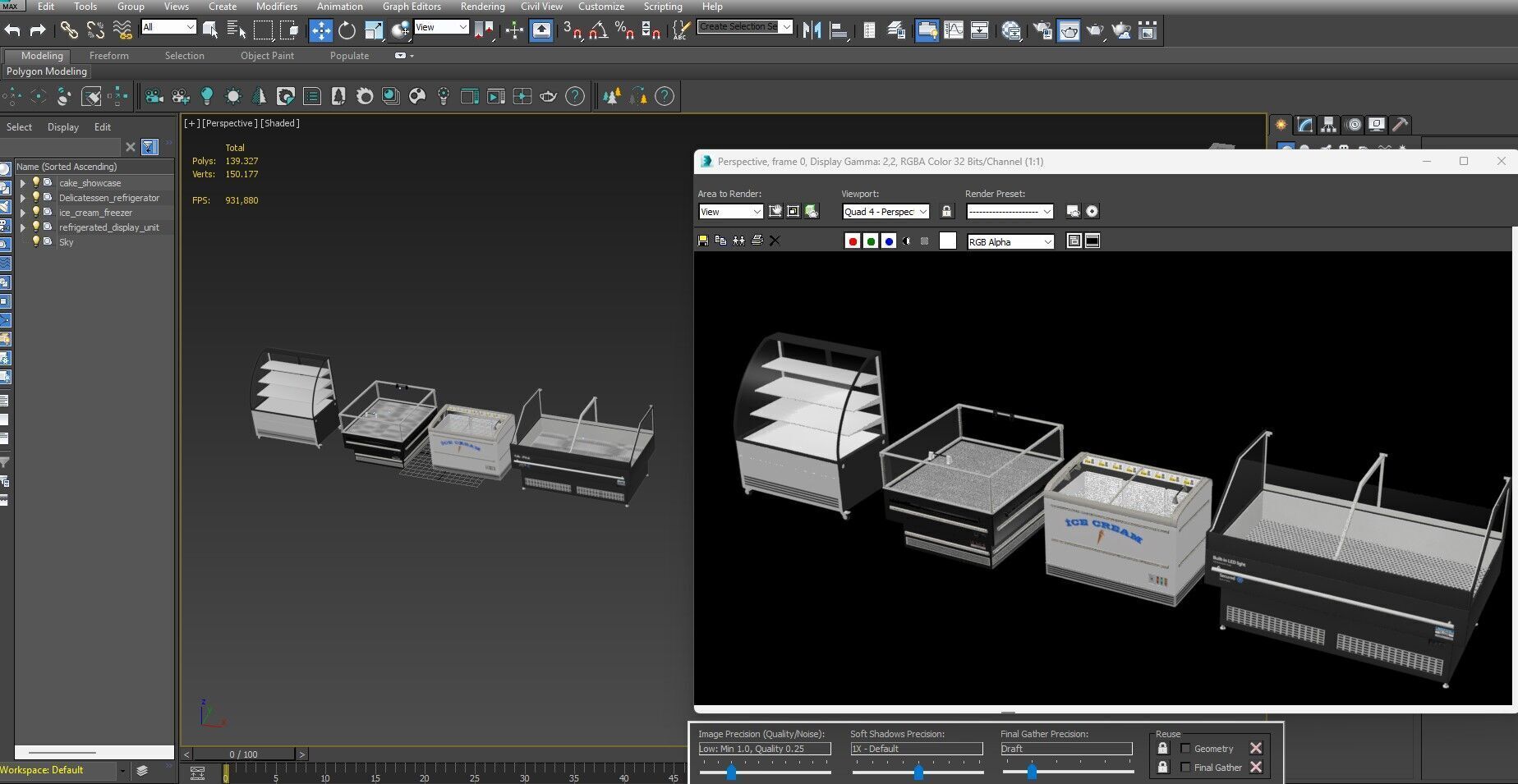Screen dimensions: 1518x784
Task: Toggle green channel in render window
Action: click(x=871, y=241)
